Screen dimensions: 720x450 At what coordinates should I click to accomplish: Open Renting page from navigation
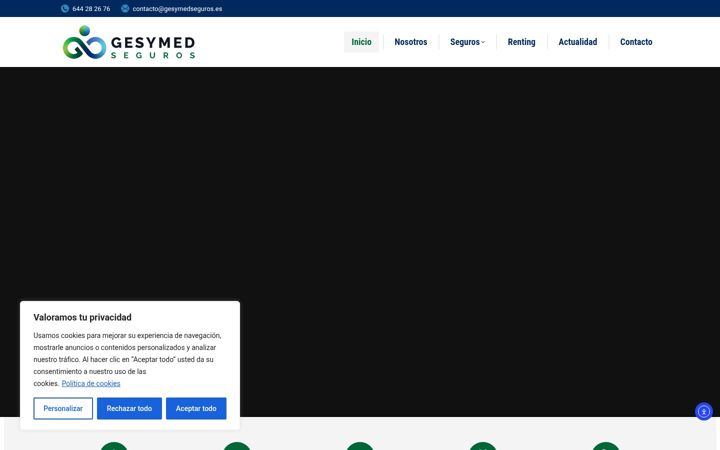coord(521,42)
